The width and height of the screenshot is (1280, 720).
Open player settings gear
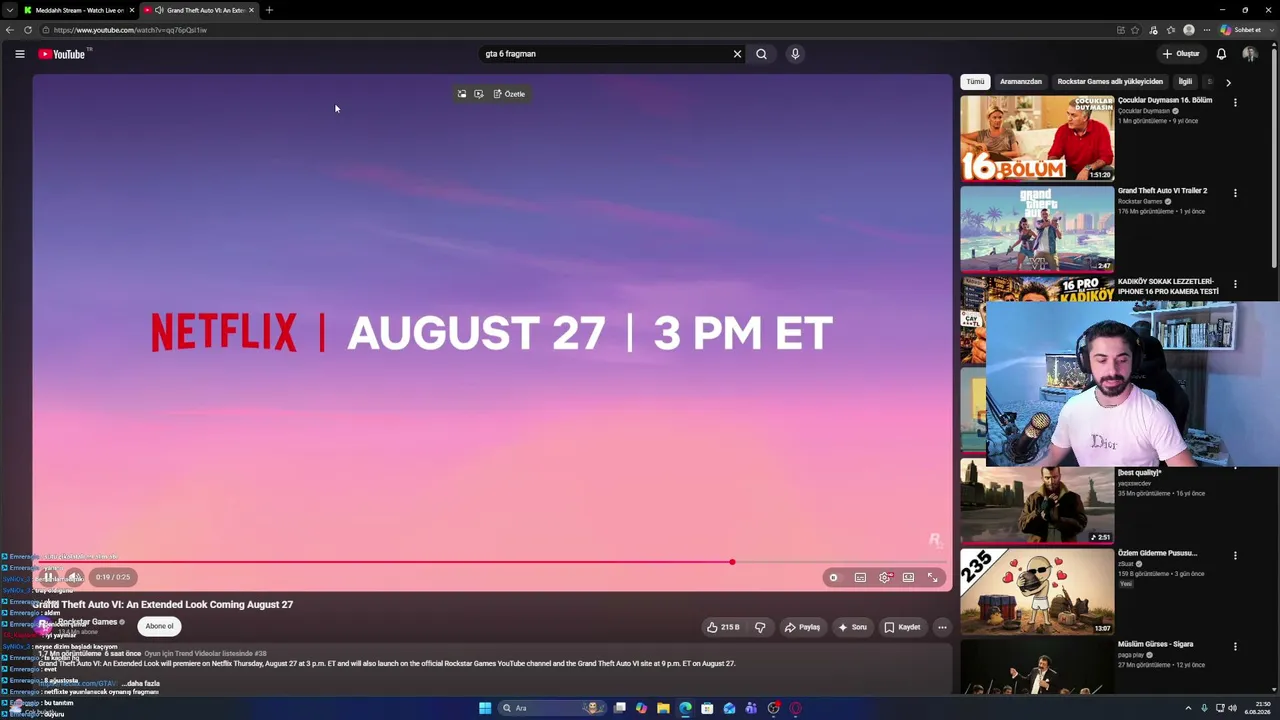(885, 577)
